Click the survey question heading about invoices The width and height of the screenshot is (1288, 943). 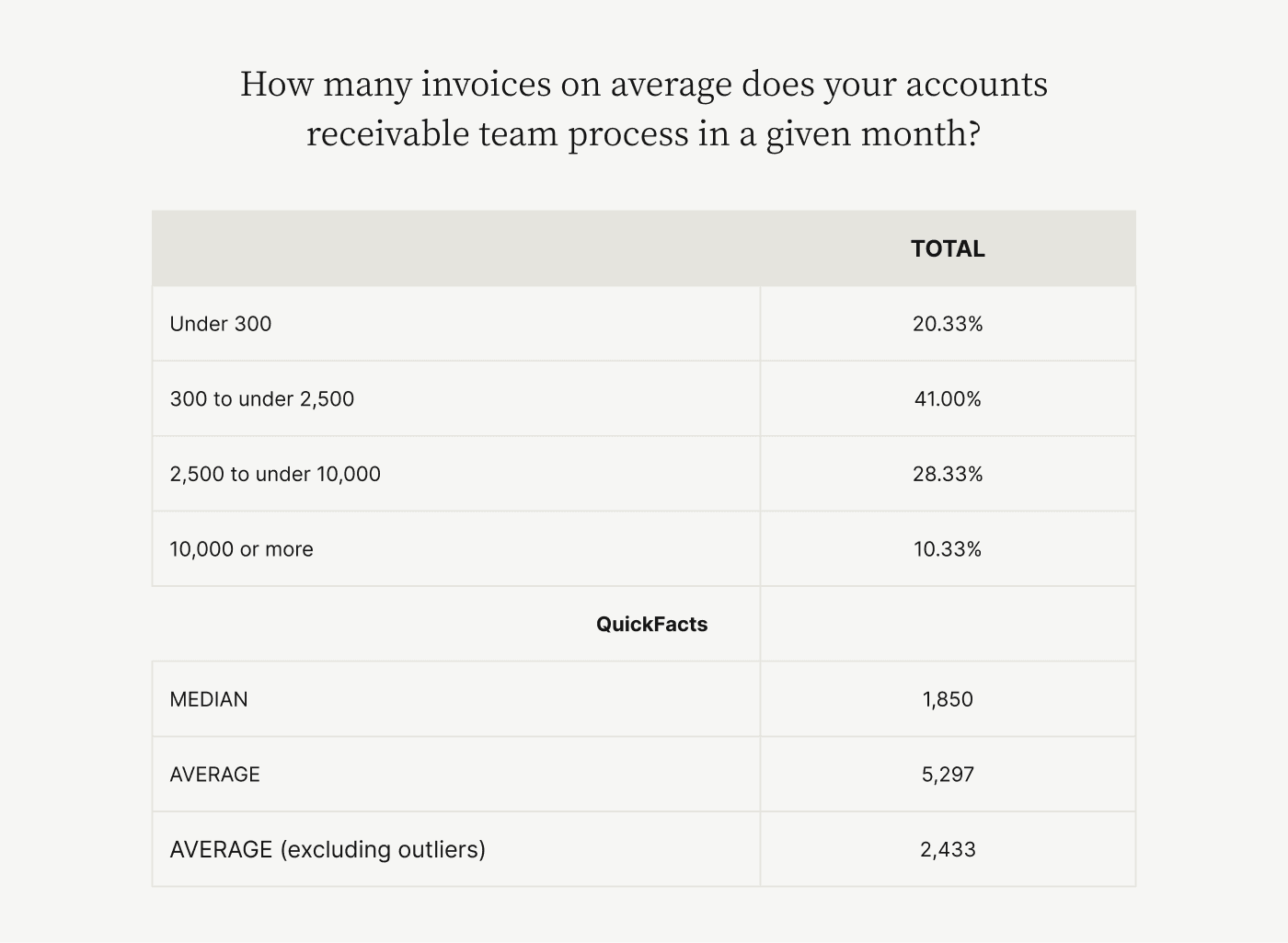pyautogui.click(x=644, y=108)
